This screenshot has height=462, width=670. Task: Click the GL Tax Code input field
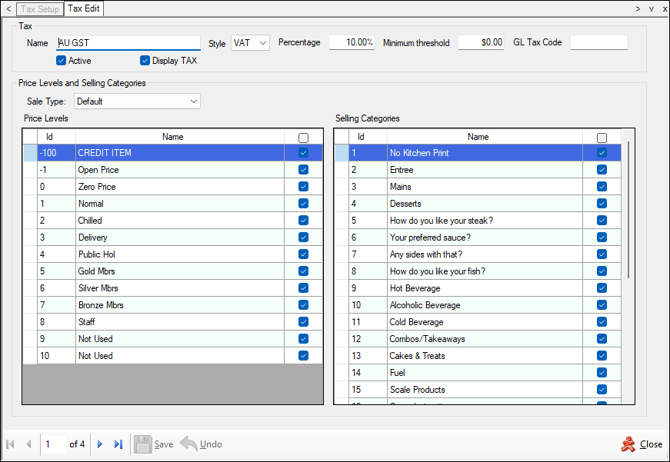click(x=599, y=42)
